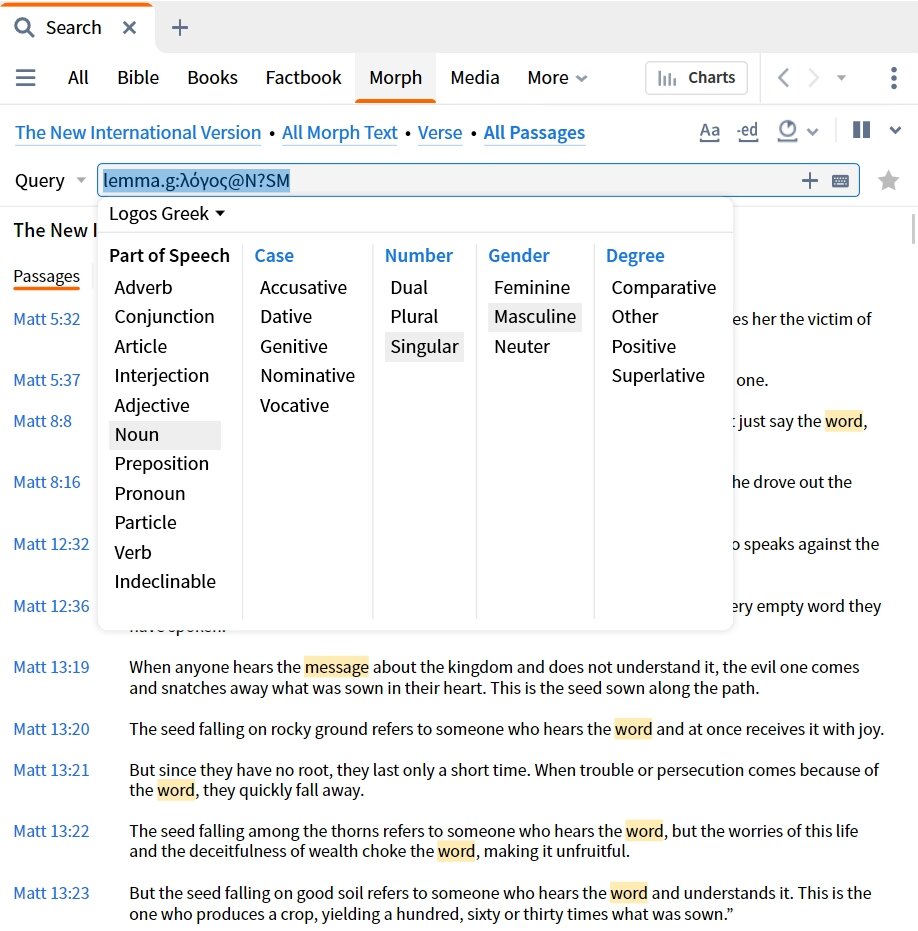Viewport: 918px width, 931px height.
Task: Select Pronoun part of speech
Action: pyautogui.click(x=150, y=493)
